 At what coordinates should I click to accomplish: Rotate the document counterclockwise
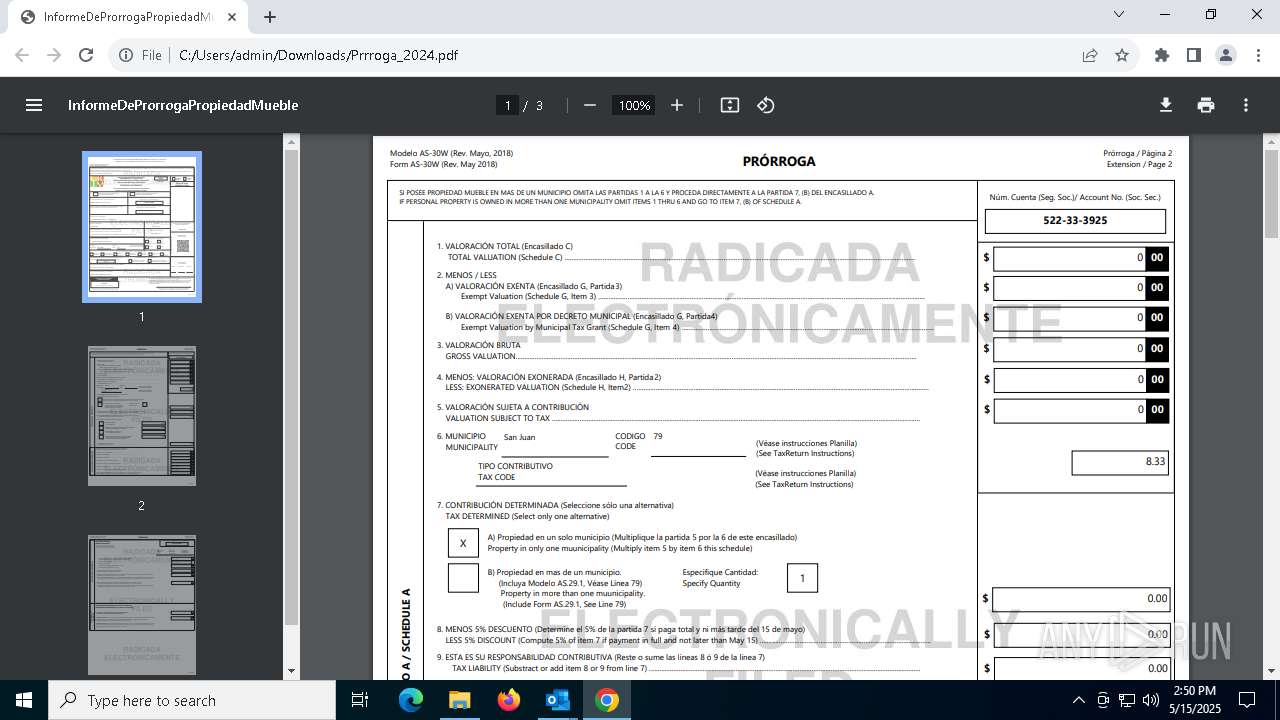(766, 105)
